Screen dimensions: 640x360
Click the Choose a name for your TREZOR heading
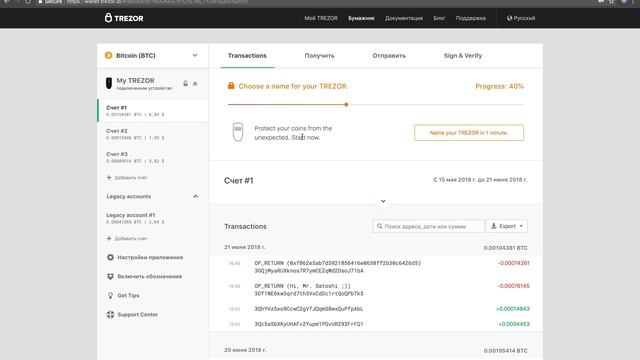(293, 86)
